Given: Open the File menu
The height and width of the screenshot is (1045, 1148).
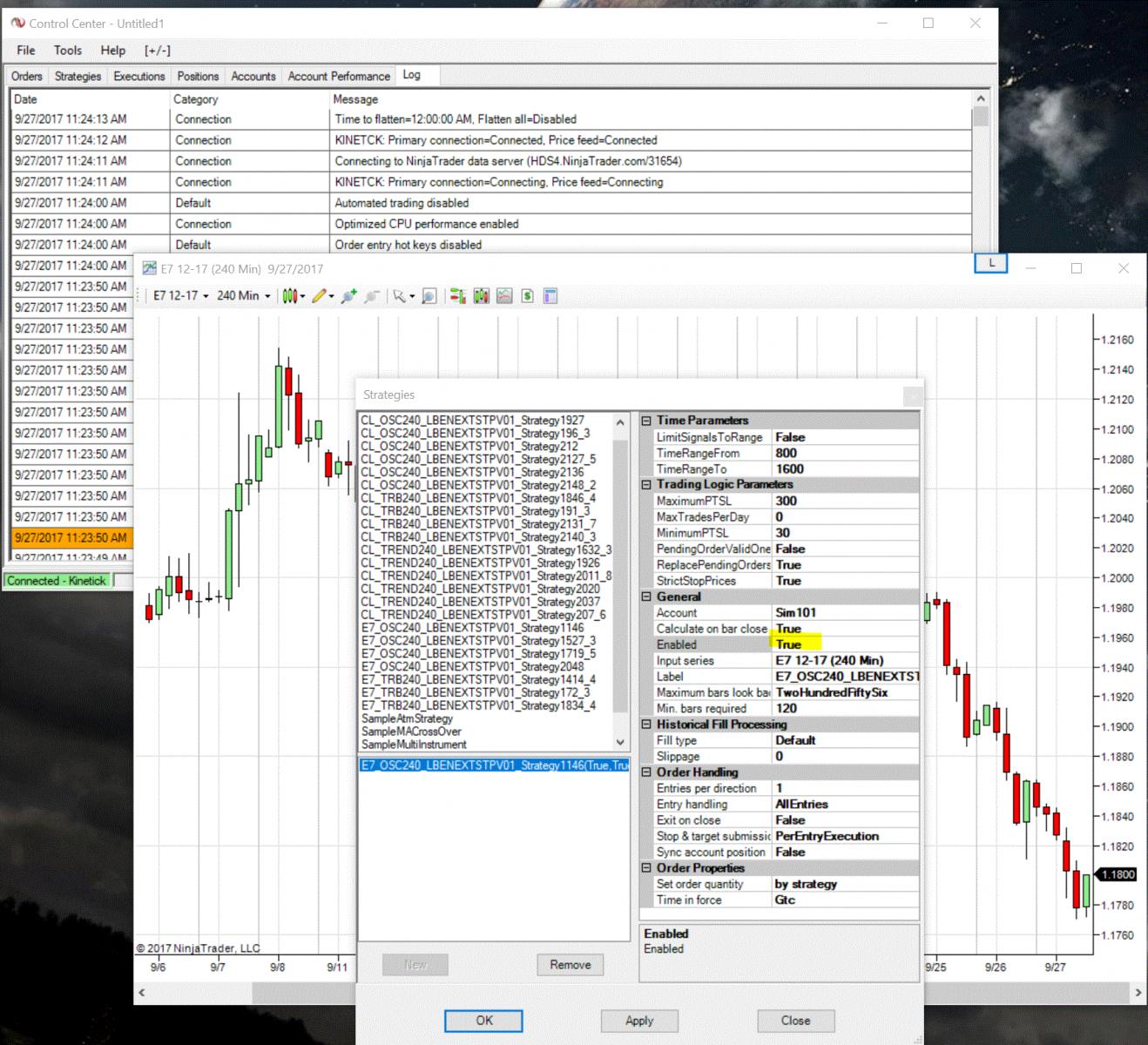Looking at the screenshot, I should [x=26, y=51].
